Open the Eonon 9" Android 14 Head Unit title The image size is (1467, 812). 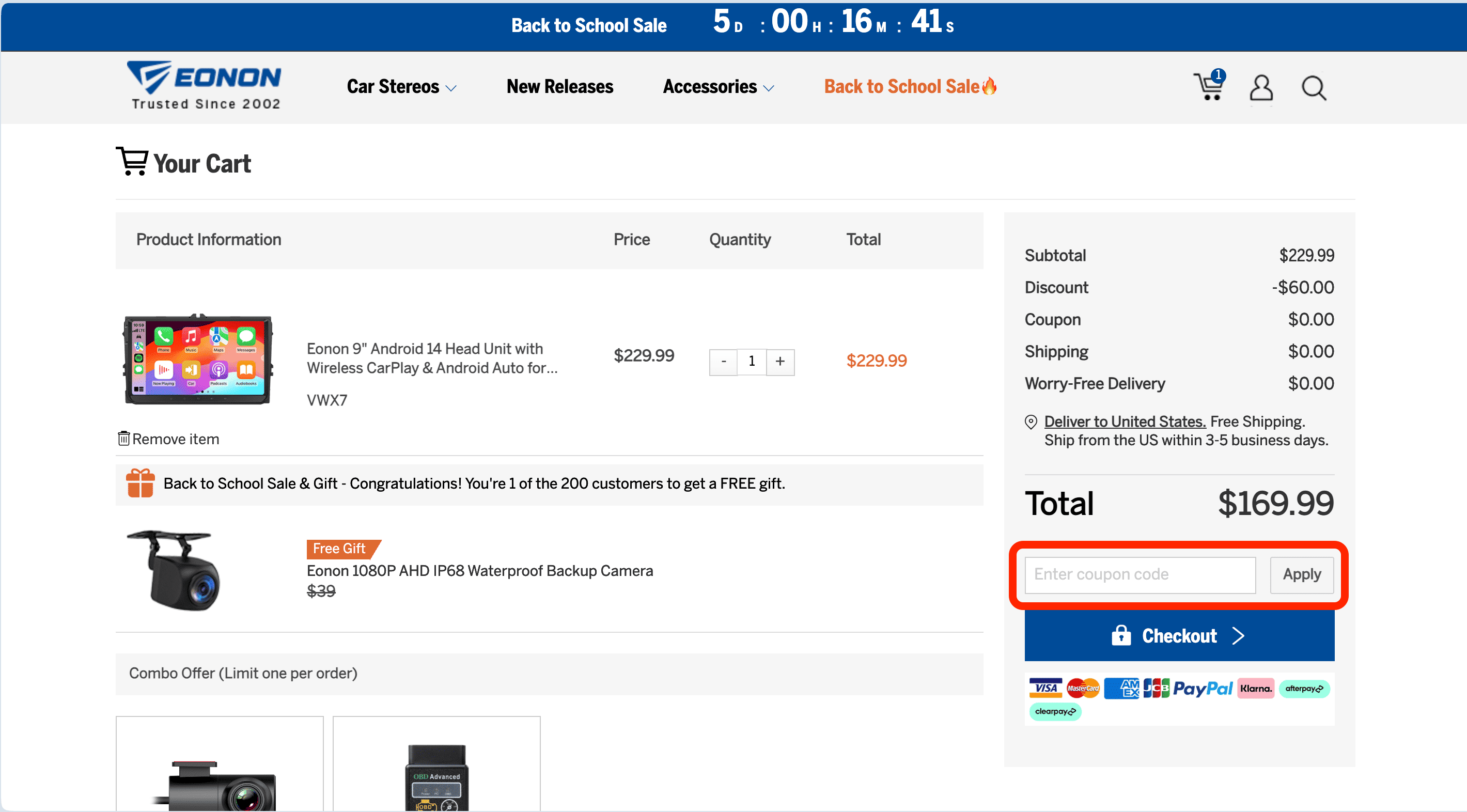tap(432, 358)
